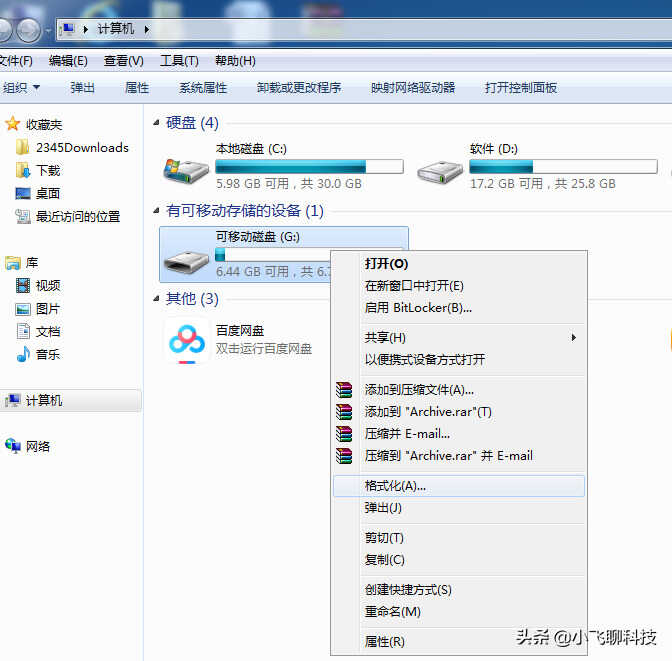The height and width of the screenshot is (661, 672).
Task: Choose 启用 BitLocker(B)...
Action: pyautogui.click(x=459, y=308)
